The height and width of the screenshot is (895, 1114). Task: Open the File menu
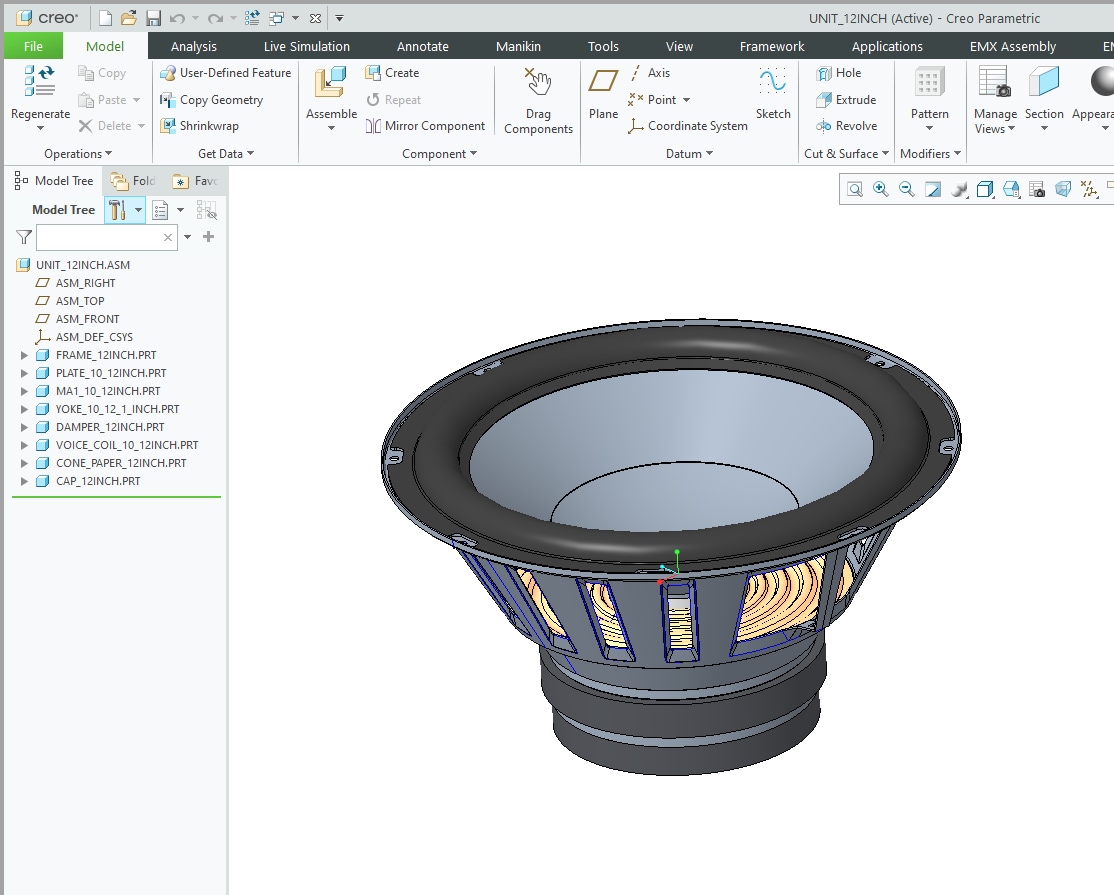tap(33, 46)
